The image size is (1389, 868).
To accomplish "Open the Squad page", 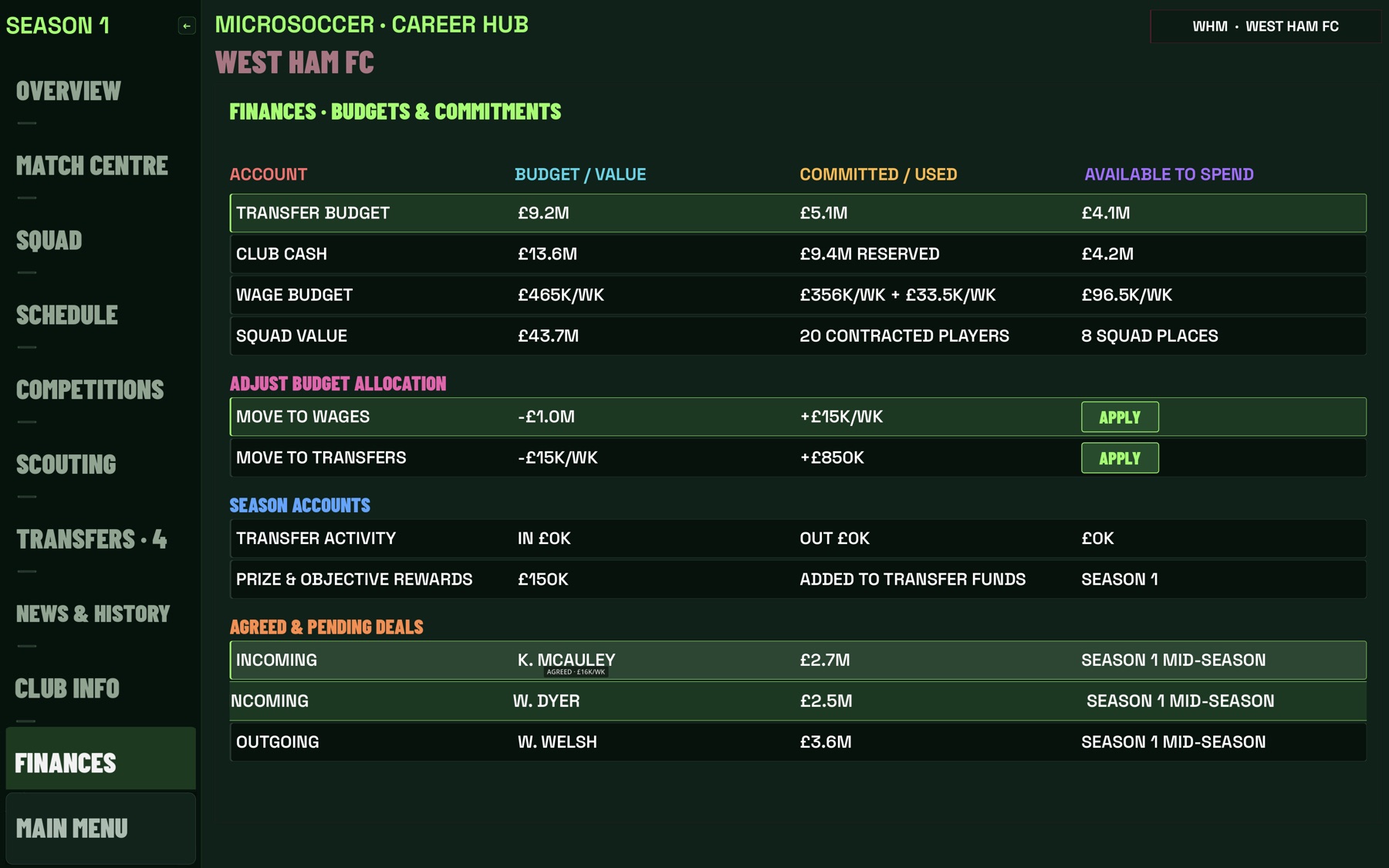I will [49, 241].
